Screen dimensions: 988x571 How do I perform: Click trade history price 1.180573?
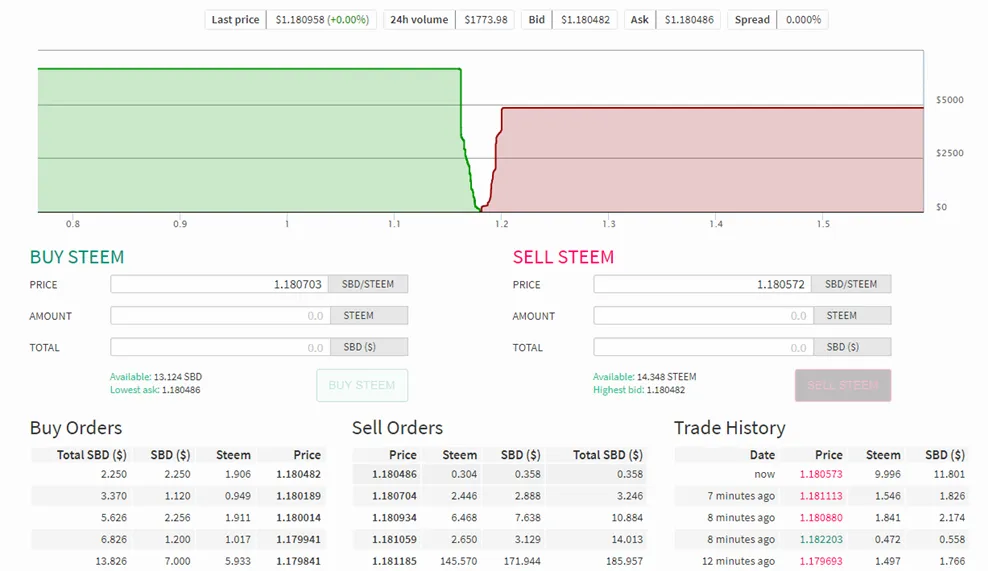(821, 474)
